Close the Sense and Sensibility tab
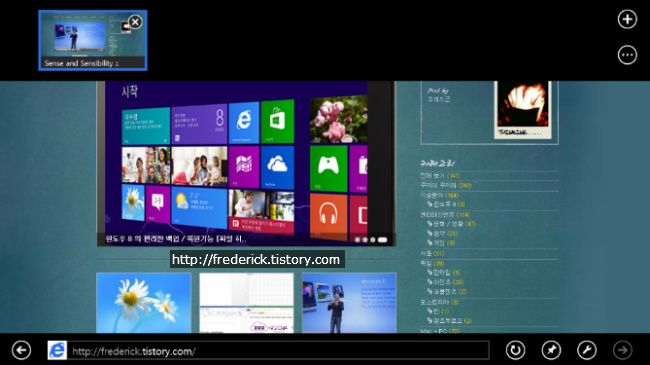Image resolution: width=650 pixels, height=365 pixels. (x=135, y=22)
